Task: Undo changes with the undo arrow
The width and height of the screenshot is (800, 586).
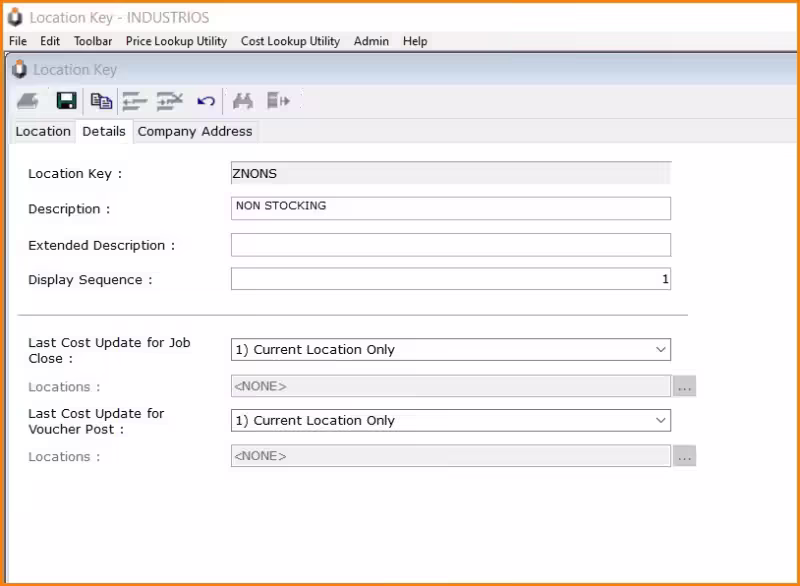Action: [206, 101]
